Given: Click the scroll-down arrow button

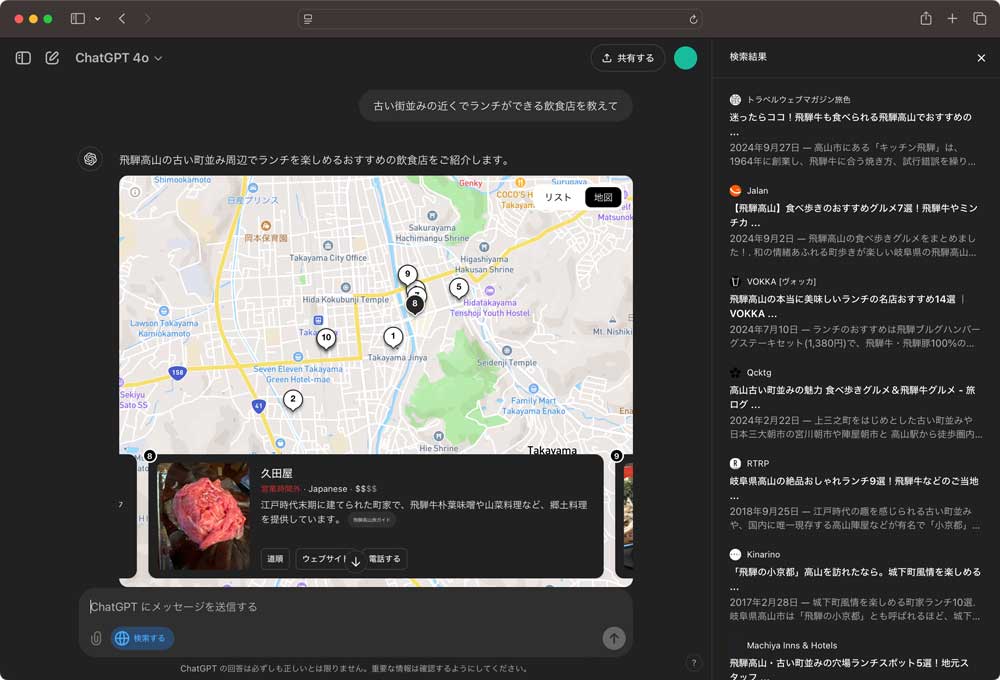Looking at the screenshot, I should 356,562.
